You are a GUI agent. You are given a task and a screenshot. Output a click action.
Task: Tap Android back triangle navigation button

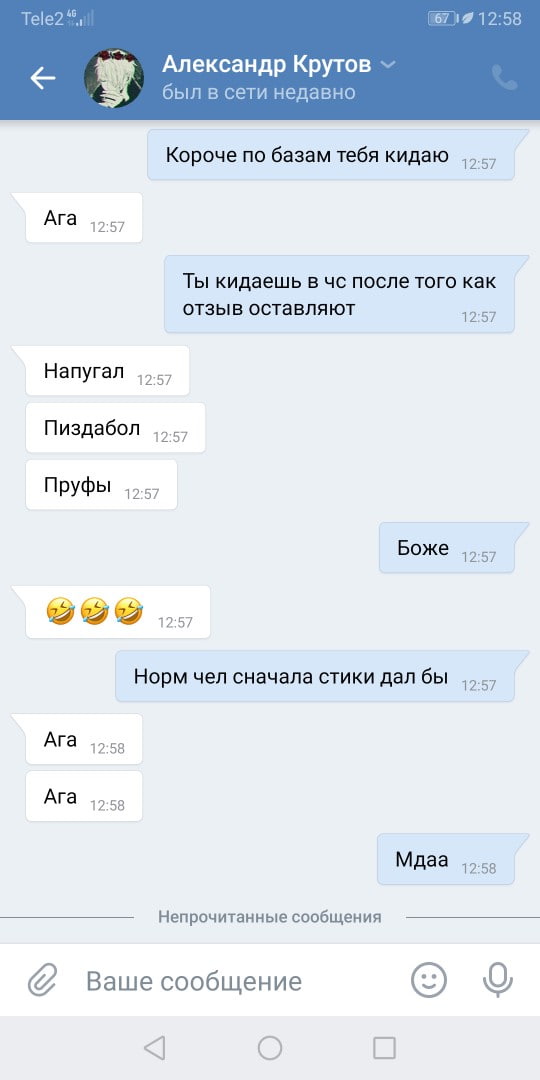coord(154,1048)
